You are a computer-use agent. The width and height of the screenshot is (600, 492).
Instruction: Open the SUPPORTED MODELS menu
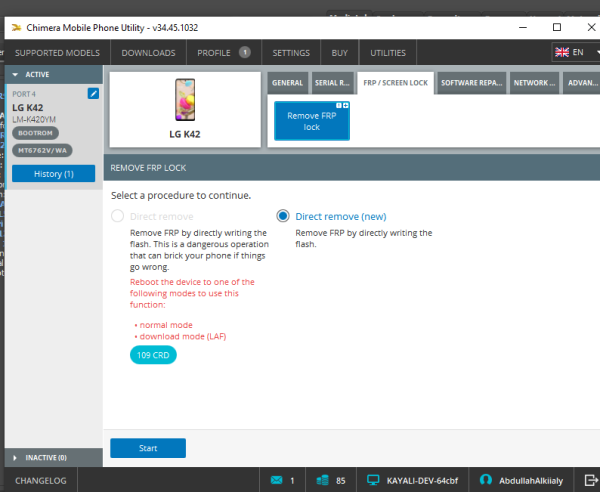click(x=57, y=53)
